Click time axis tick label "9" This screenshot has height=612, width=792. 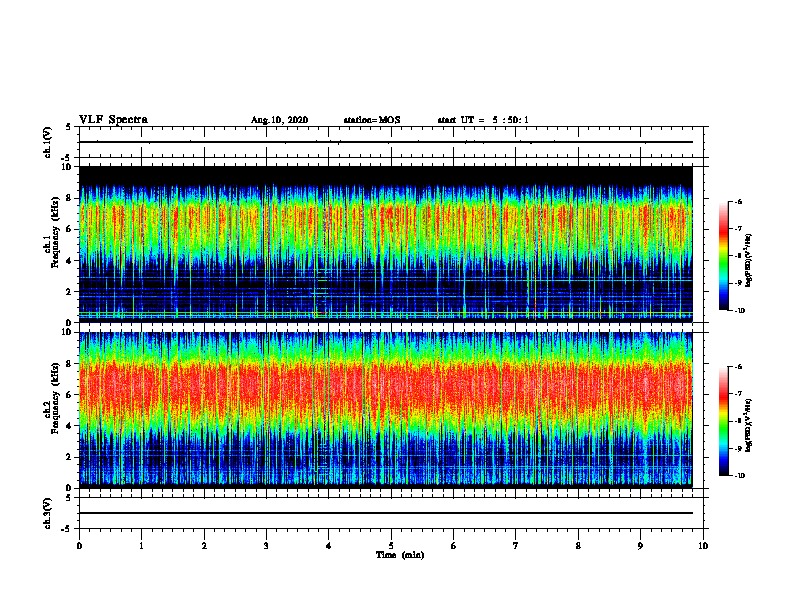(640, 546)
